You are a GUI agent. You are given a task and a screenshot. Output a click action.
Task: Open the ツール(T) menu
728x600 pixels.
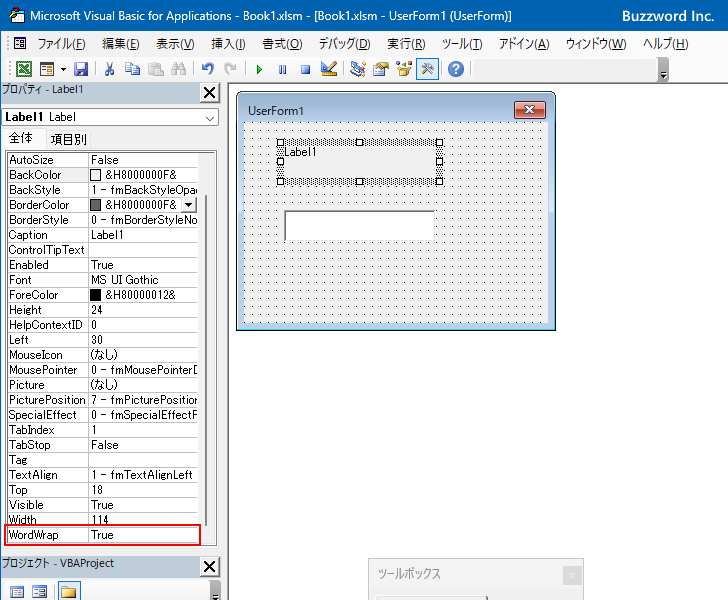point(462,44)
